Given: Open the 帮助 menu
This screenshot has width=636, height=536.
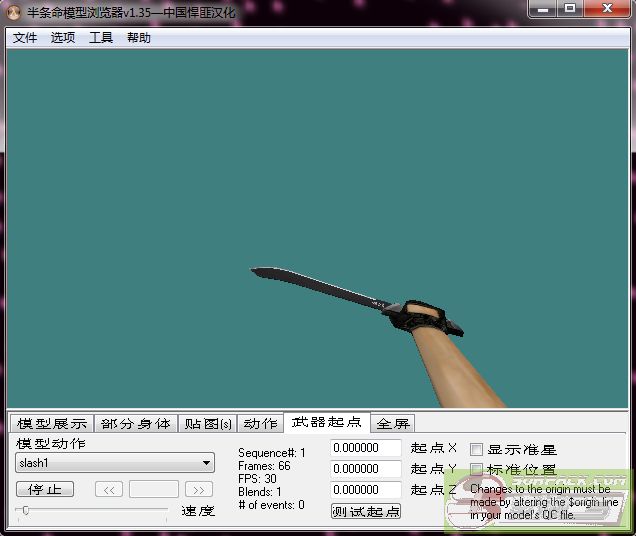Looking at the screenshot, I should point(139,38).
